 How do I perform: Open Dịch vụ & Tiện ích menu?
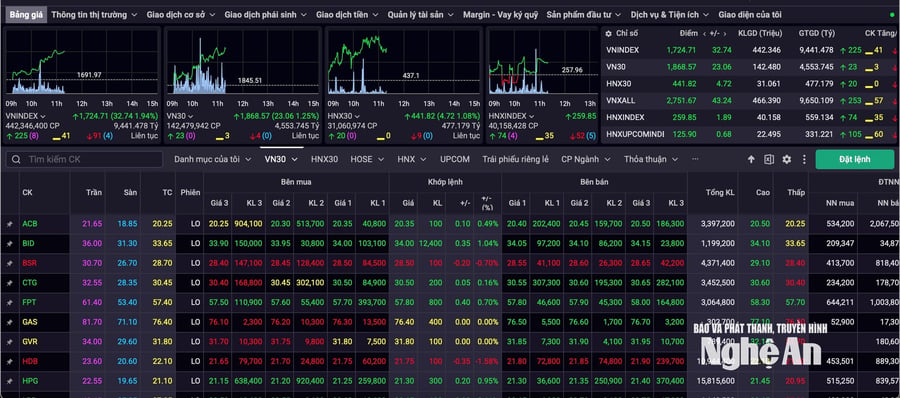670,14
